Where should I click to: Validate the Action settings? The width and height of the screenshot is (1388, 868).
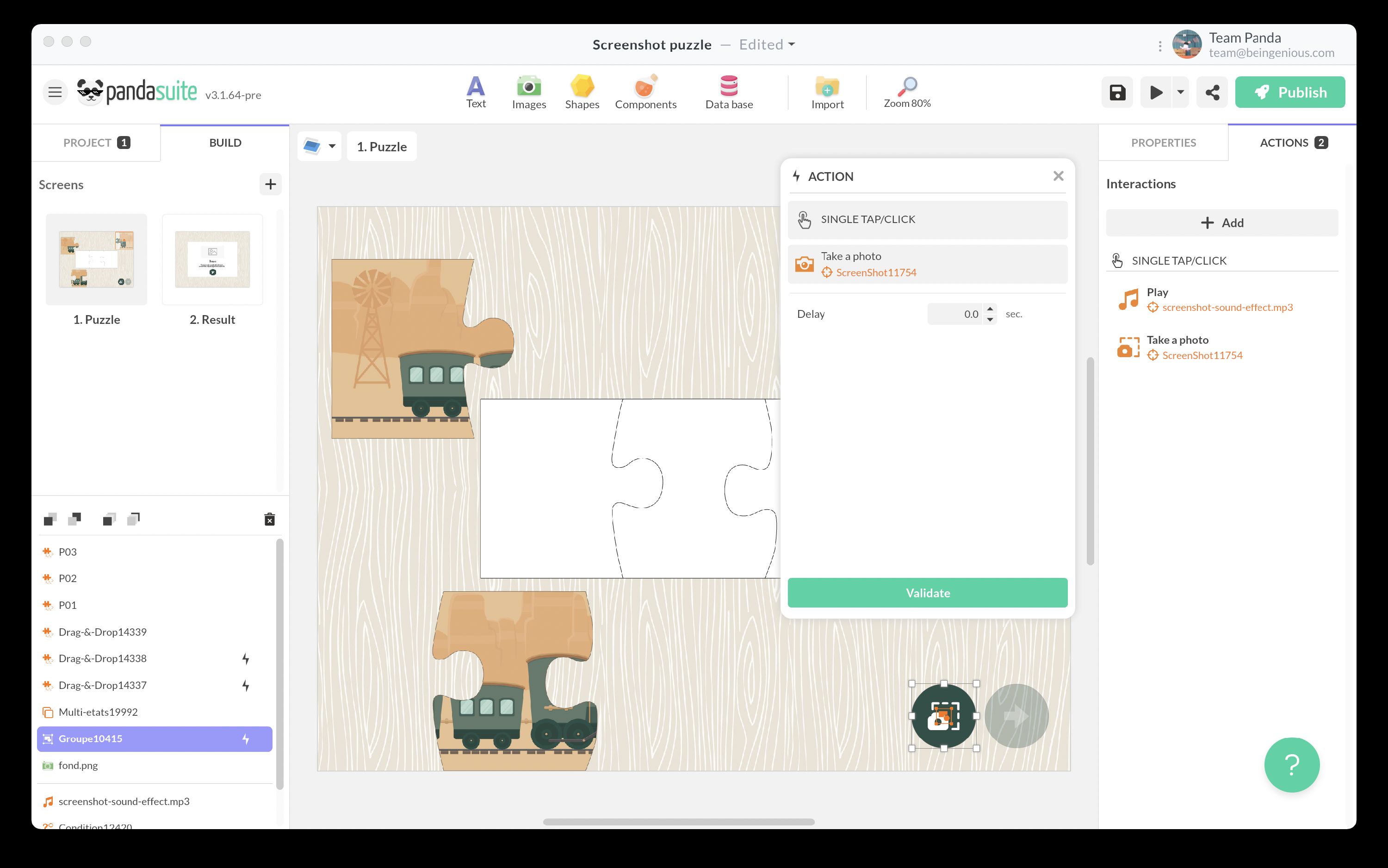click(x=926, y=592)
